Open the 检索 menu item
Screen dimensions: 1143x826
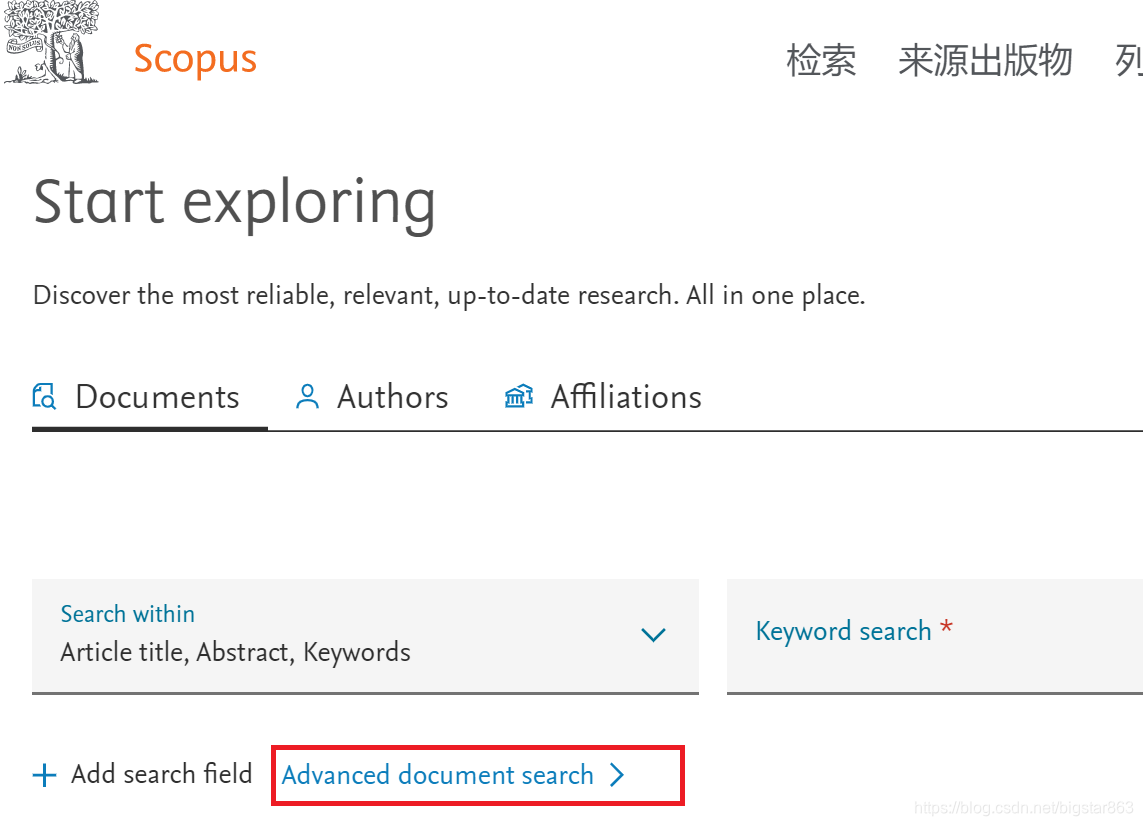[x=822, y=61]
